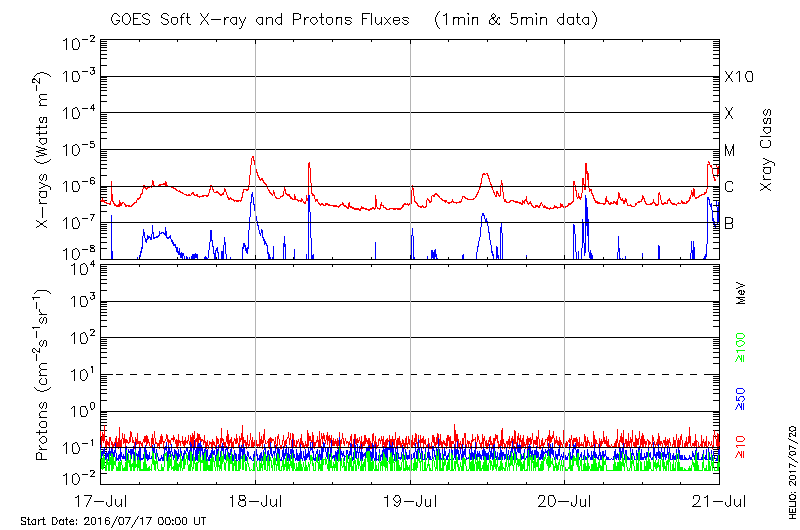The height and width of the screenshot is (530, 800).
Task: Select the 'X-rays (Watts m⁻²)' y-axis label
Action: click(x=43, y=150)
